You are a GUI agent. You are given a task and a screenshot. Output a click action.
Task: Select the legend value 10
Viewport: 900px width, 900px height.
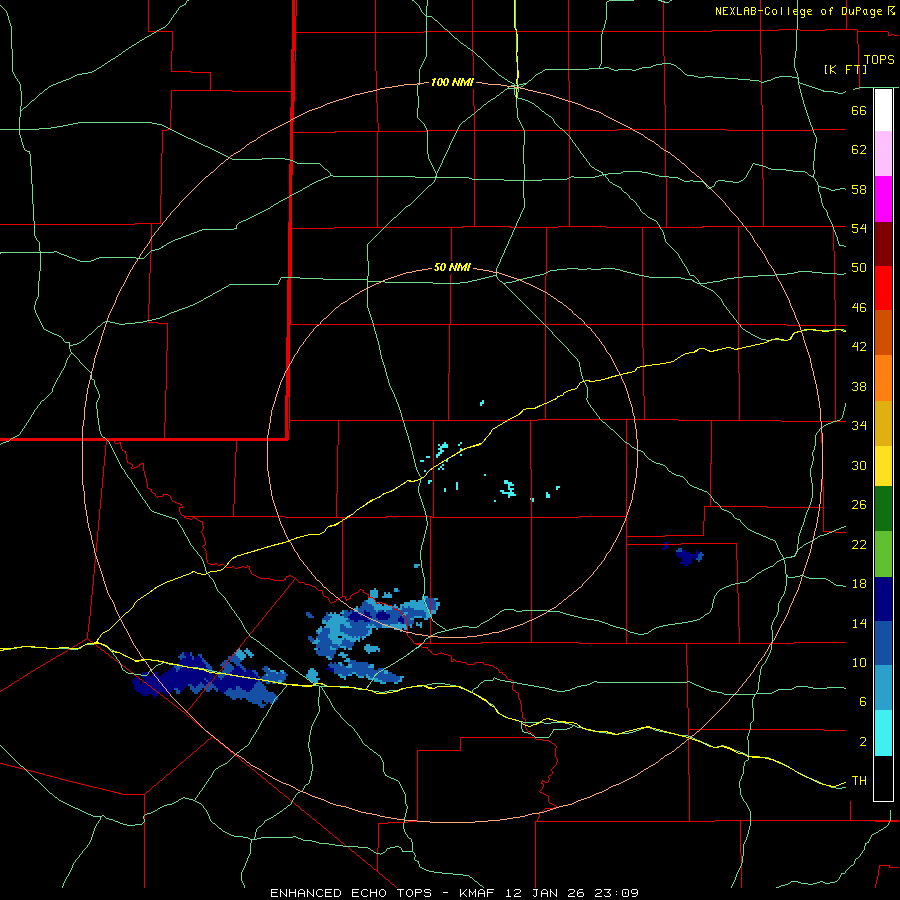pos(859,663)
